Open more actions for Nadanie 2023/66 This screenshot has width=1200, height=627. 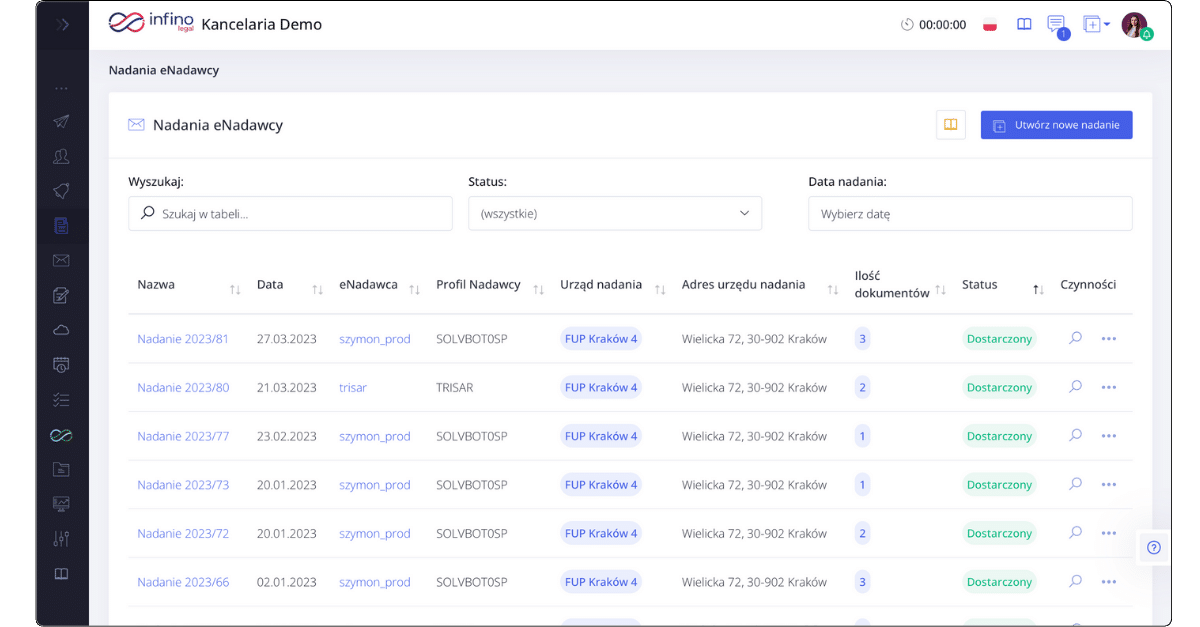pyautogui.click(x=1108, y=582)
